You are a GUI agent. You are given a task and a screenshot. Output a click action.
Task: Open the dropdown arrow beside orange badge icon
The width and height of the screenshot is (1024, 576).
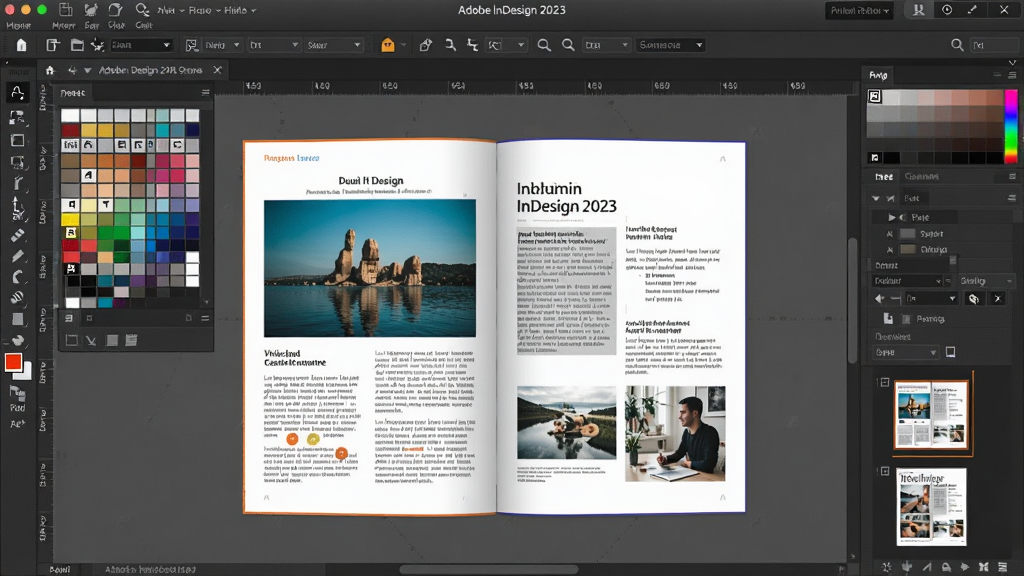[x=404, y=45]
